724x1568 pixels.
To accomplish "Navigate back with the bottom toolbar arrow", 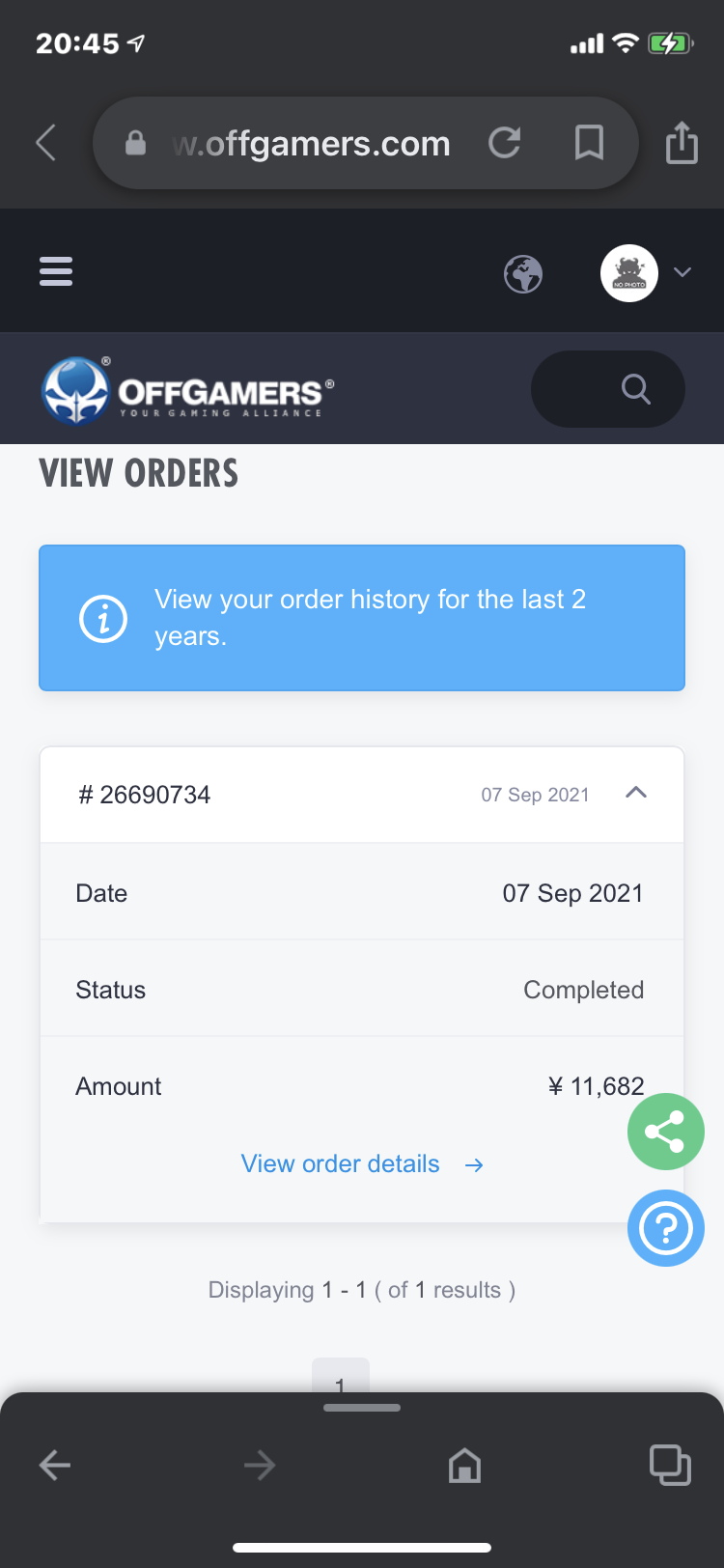I will point(55,1466).
